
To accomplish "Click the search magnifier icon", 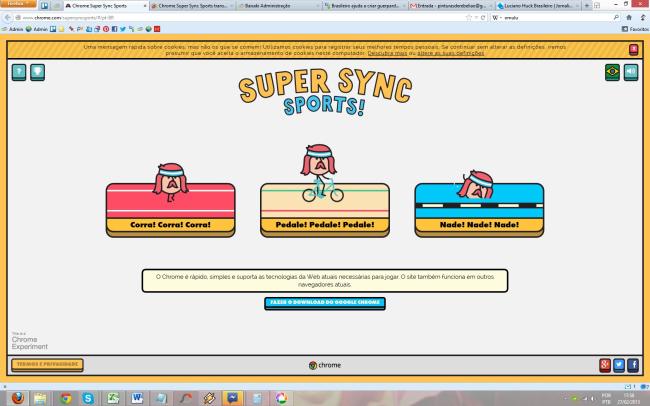I will 616,18.
